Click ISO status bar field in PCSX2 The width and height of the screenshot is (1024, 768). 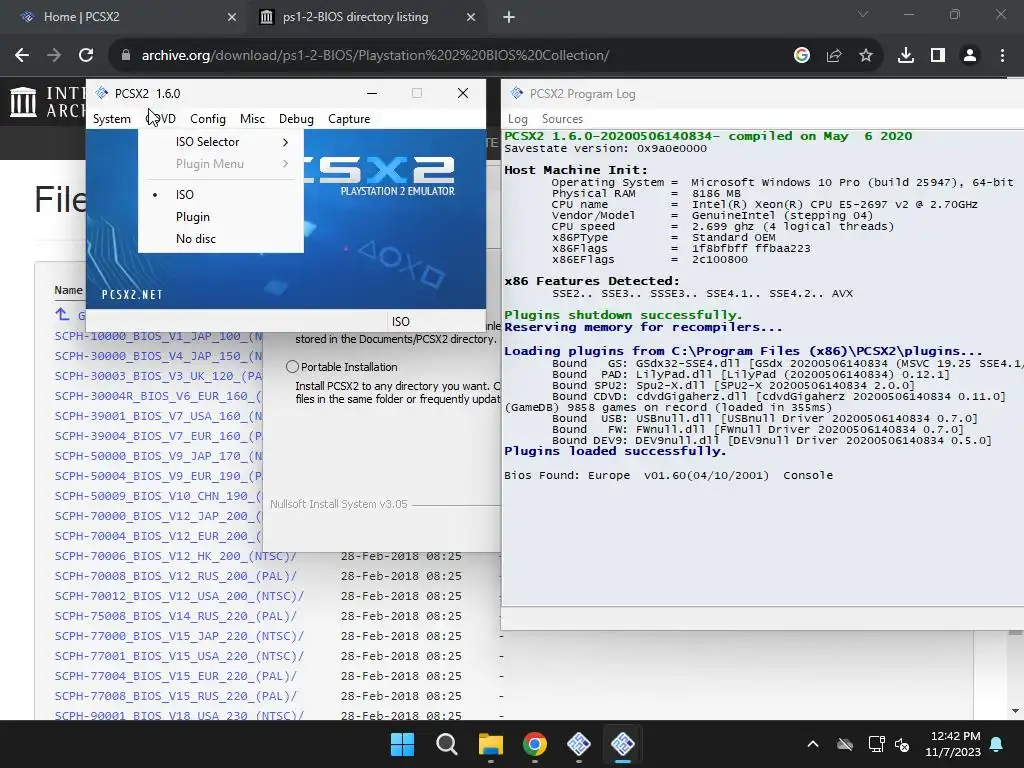coord(434,321)
